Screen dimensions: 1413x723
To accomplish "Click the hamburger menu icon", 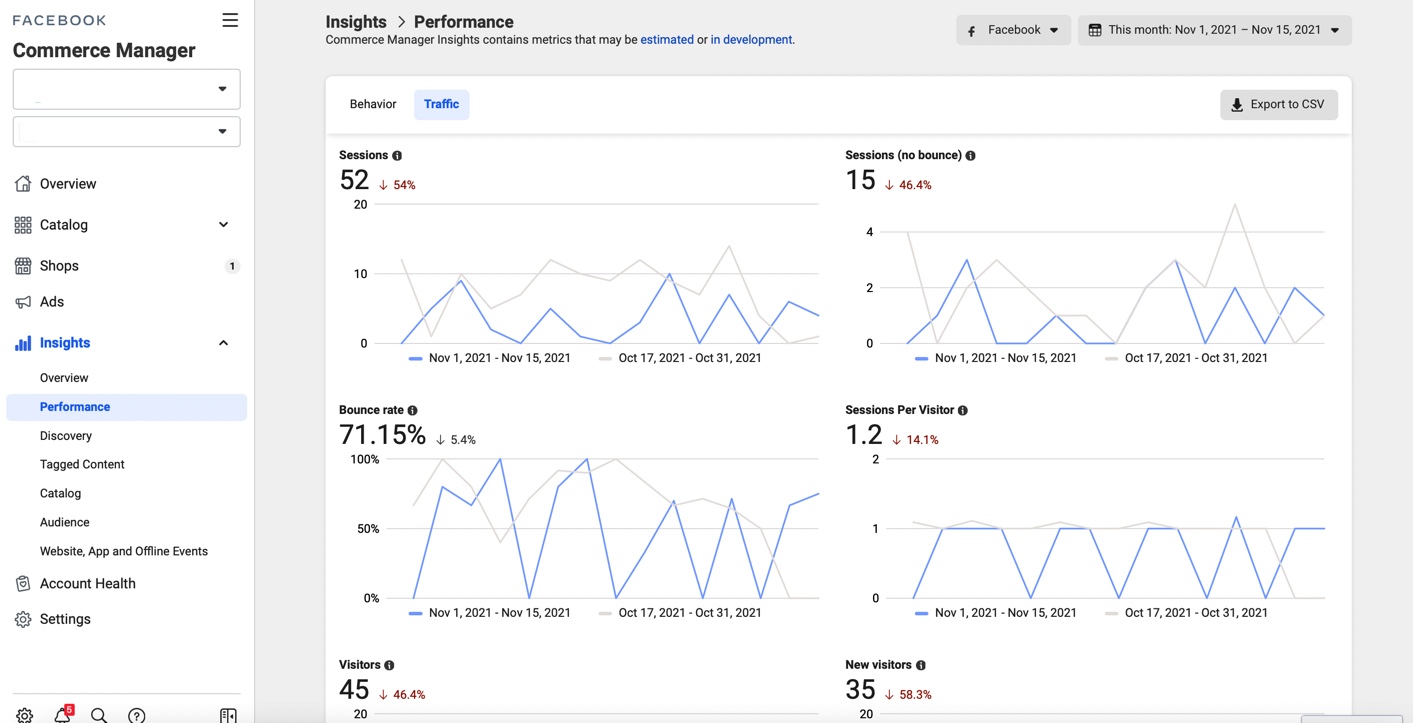I will [x=230, y=20].
